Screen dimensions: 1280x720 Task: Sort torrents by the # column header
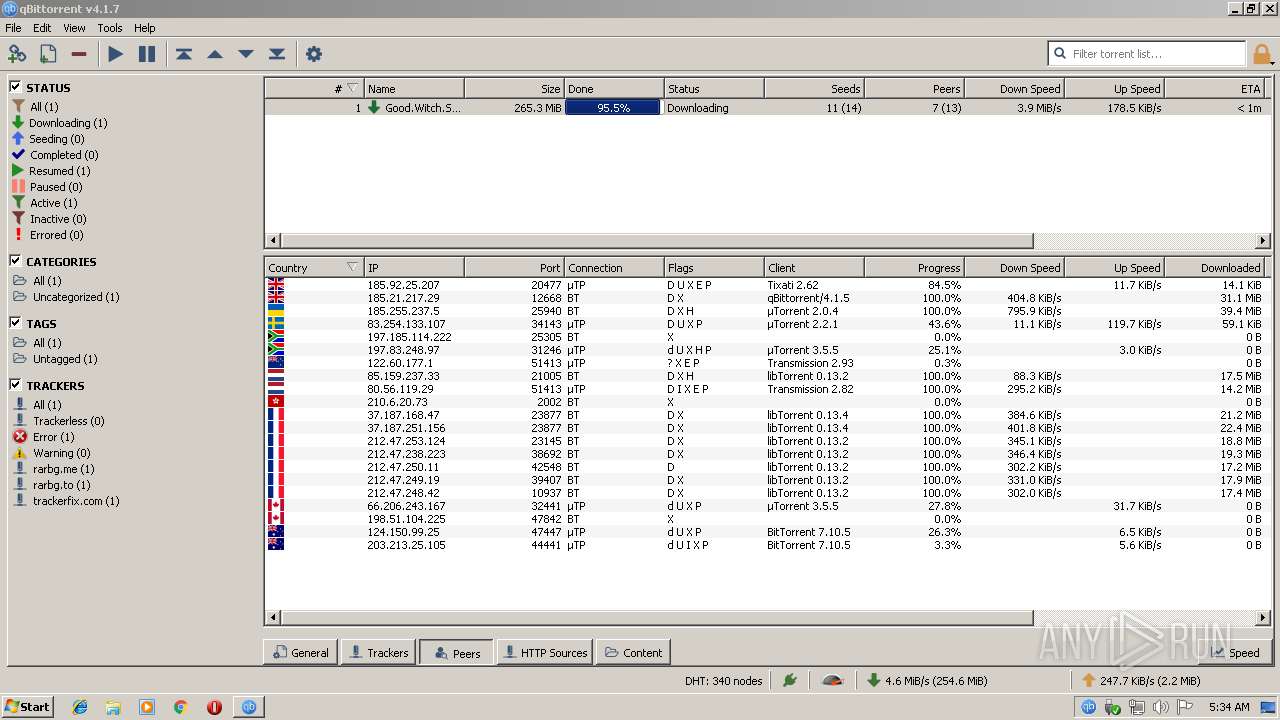314,88
